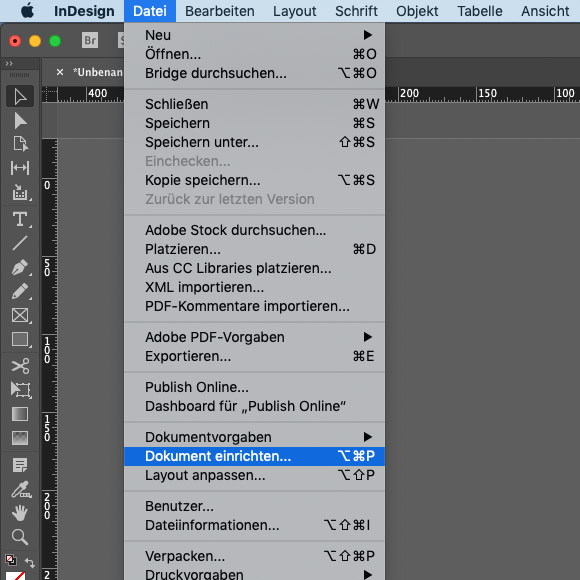Open Dashboard für Publish Online
This screenshot has height=580, width=580.
pyautogui.click(x=254, y=406)
